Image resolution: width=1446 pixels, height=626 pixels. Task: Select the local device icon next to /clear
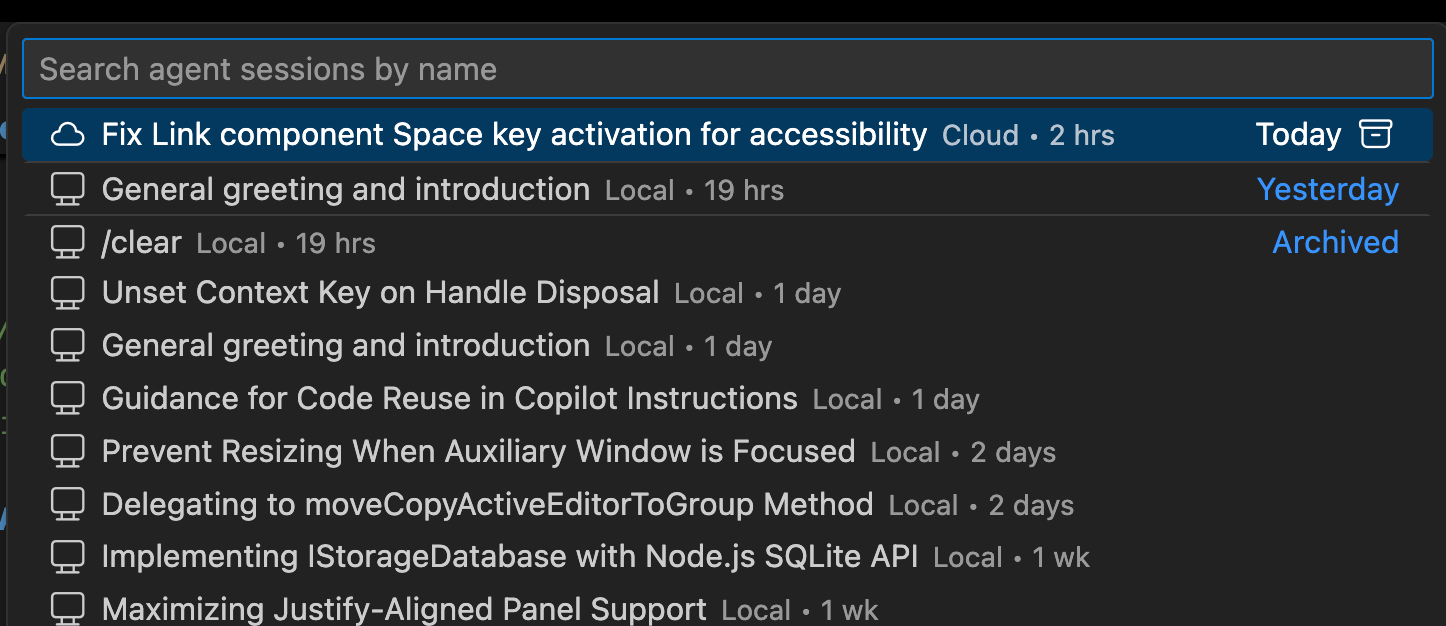[x=67, y=240]
